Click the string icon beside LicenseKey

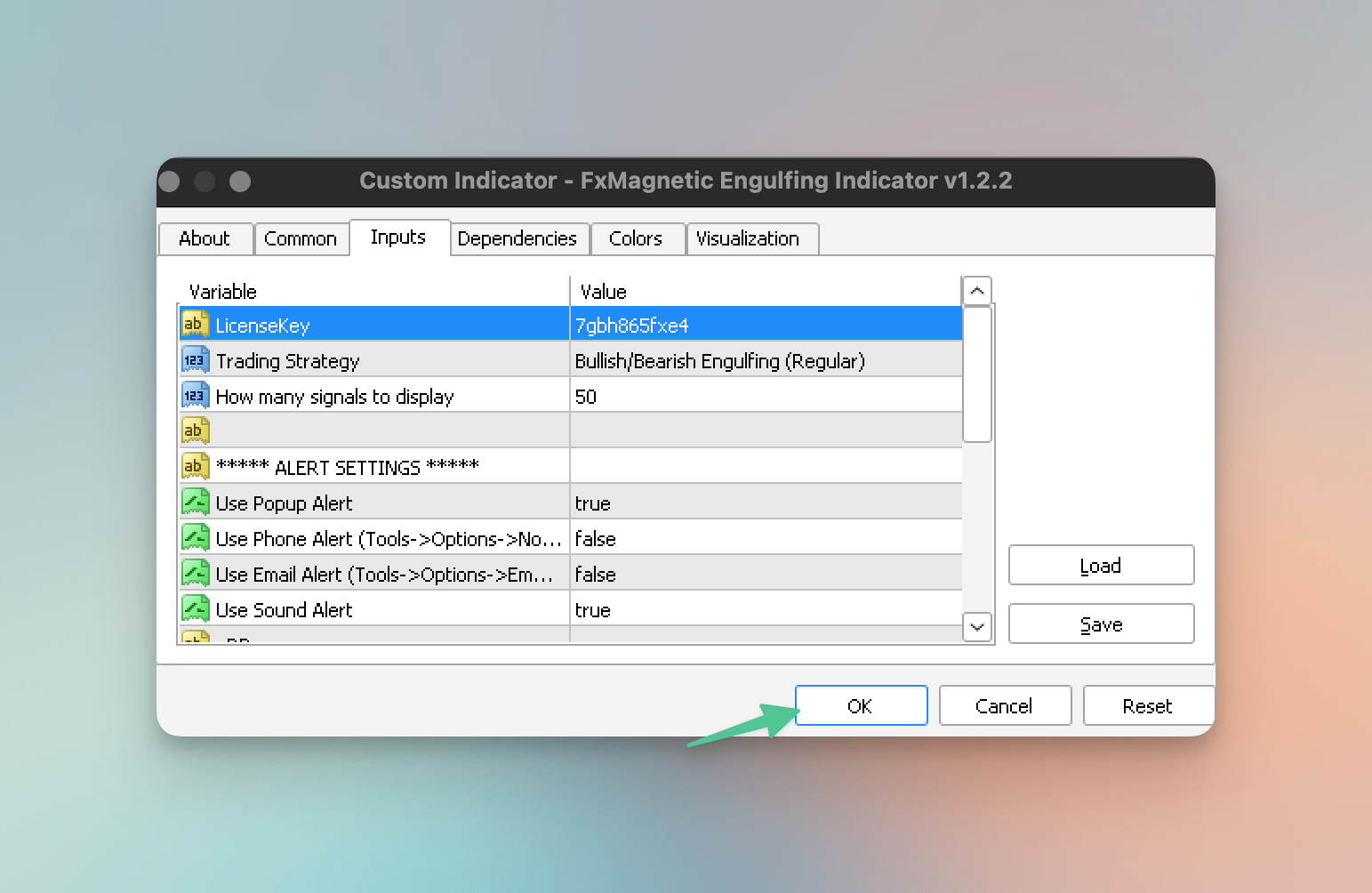(196, 324)
